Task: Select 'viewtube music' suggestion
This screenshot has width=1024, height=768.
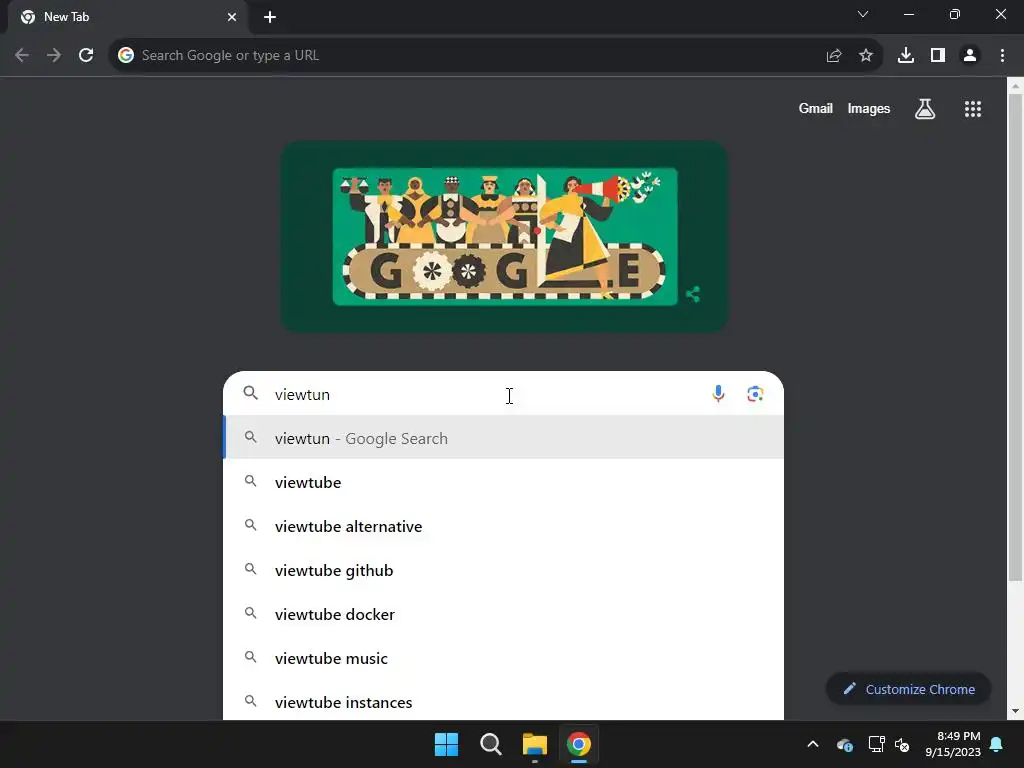Action: [504, 658]
